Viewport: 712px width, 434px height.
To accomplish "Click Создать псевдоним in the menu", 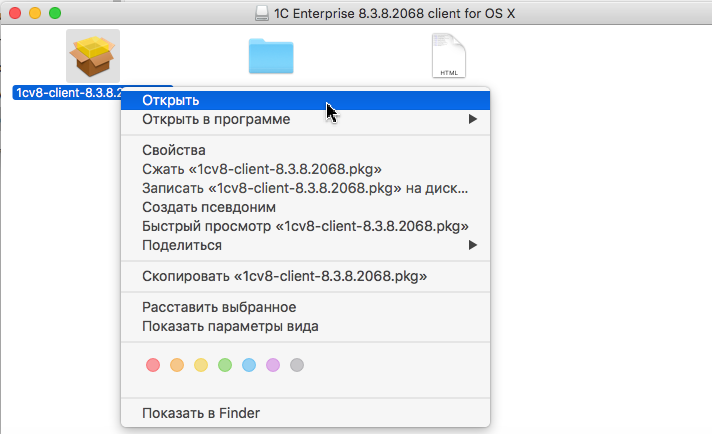I will pyautogui.click(x=209, y=207).
